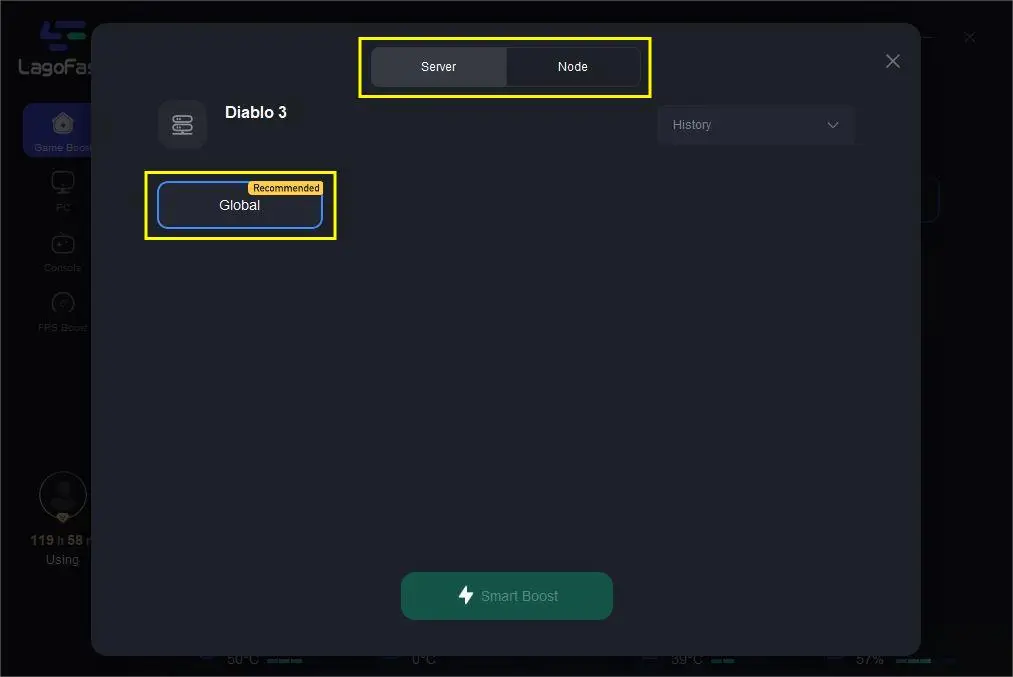Switch to the Server tab
This screenshot has width=1013, height=677.
point(439,67)
